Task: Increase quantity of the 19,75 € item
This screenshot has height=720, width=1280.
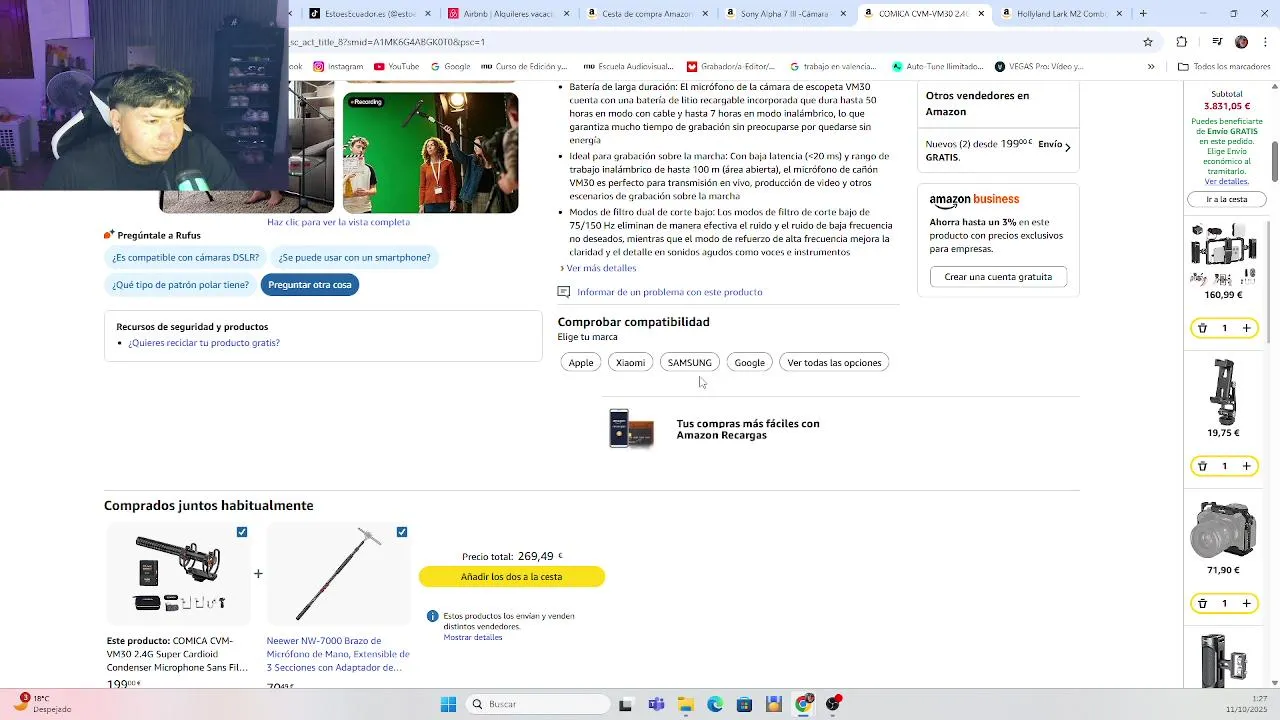Action: 1246,466
